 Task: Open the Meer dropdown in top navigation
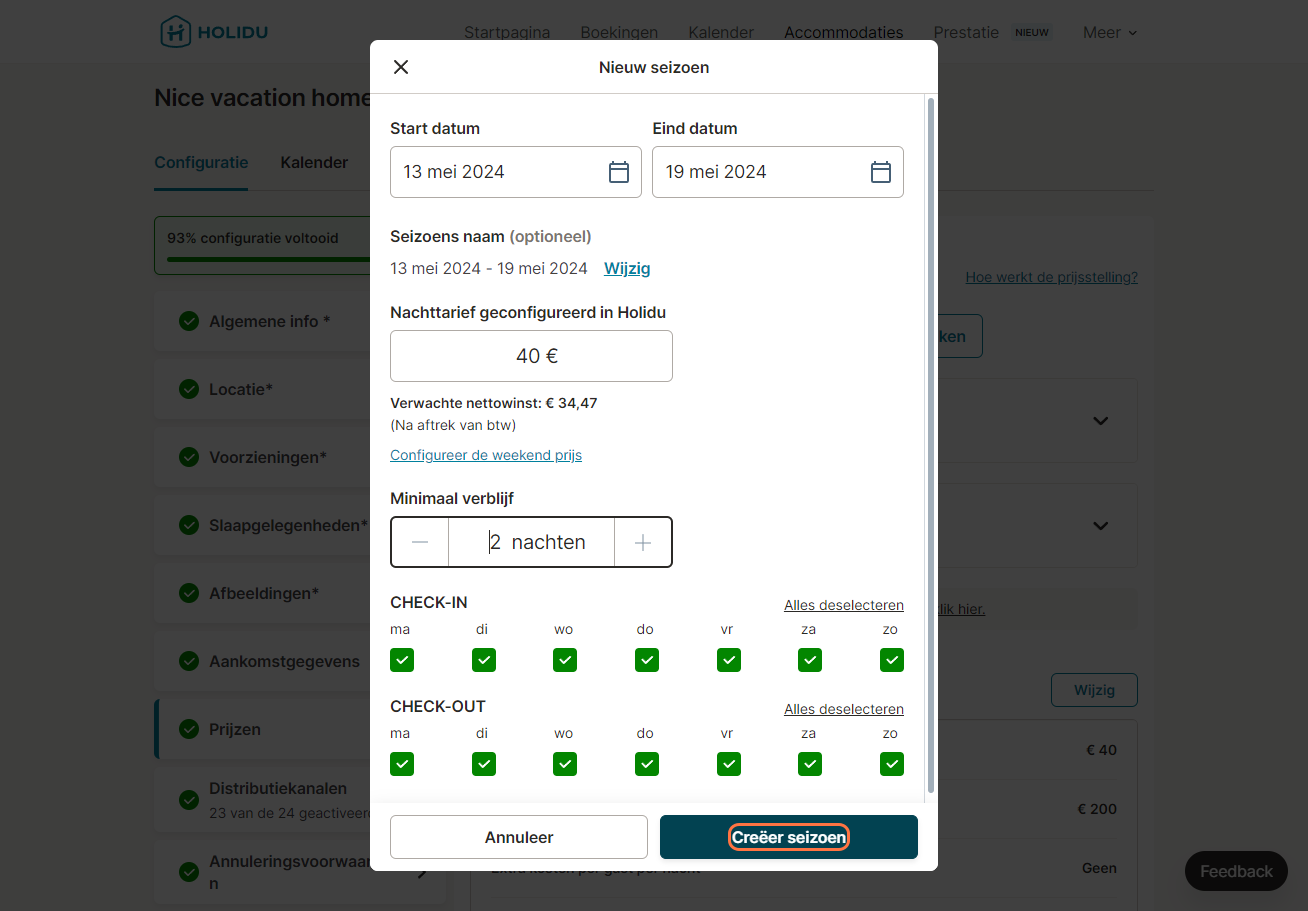point(1110,32)
